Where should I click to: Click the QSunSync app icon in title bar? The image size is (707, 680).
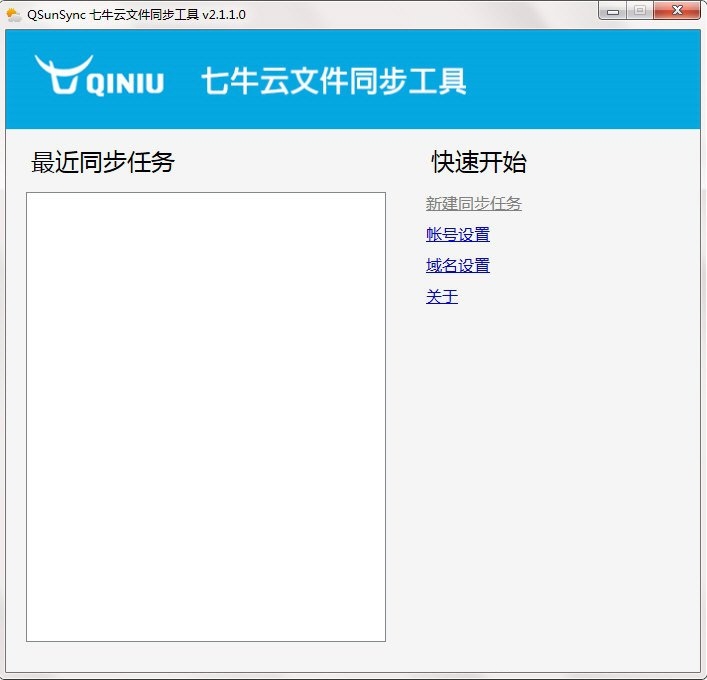14,14
